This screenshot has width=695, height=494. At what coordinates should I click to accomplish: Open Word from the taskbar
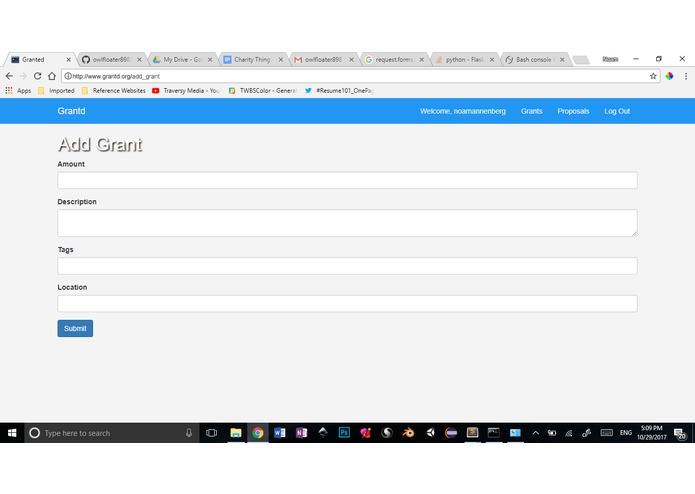pyautogui.click(x=280, y=433)
